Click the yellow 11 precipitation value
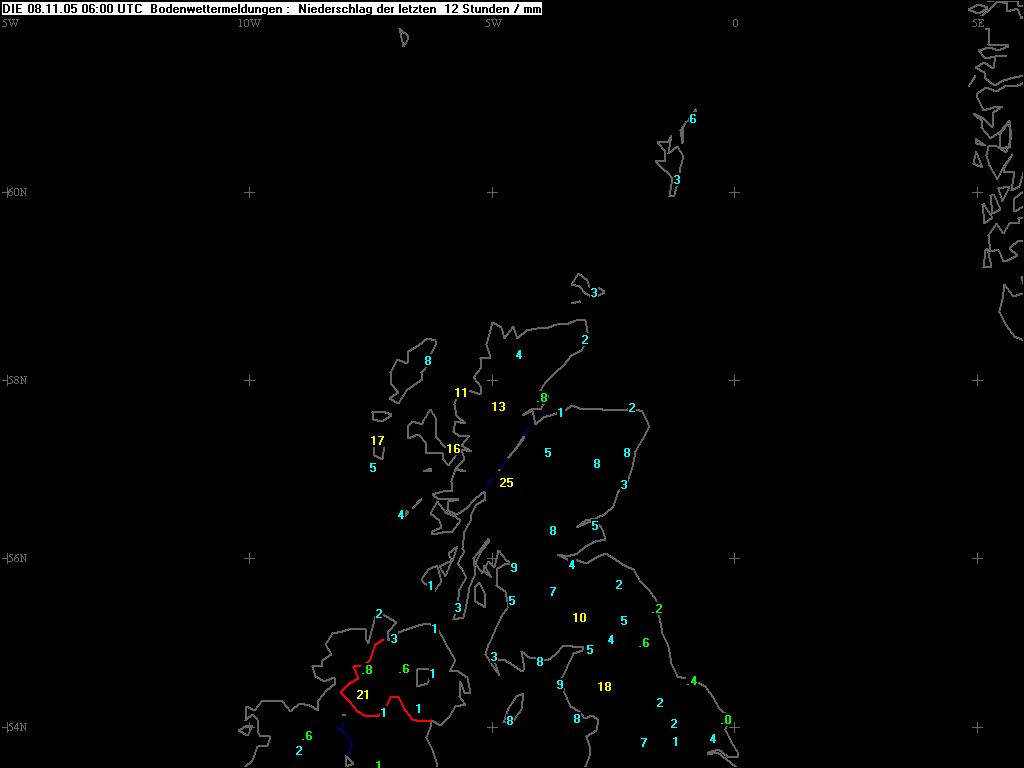This screenshot has width=1024, height=768. (461, 393)
